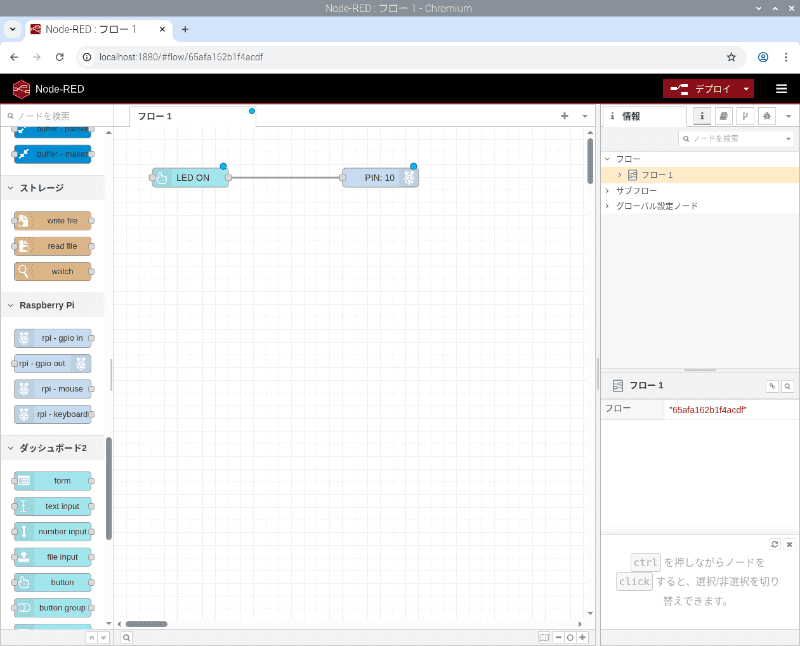Open the debug messages bug icon
Viewport: 800px width, 646px height.
[767, 116]
